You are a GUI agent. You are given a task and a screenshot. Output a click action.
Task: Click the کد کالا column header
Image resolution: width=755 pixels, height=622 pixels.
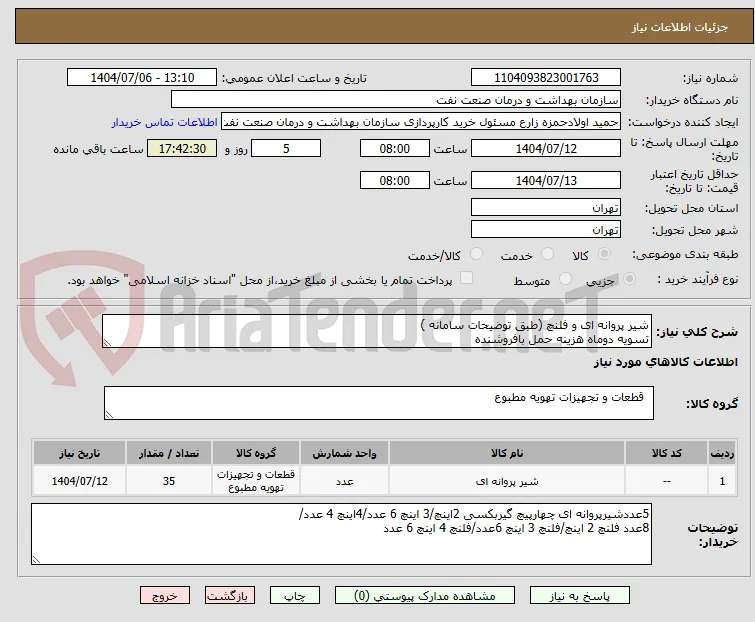666,453
